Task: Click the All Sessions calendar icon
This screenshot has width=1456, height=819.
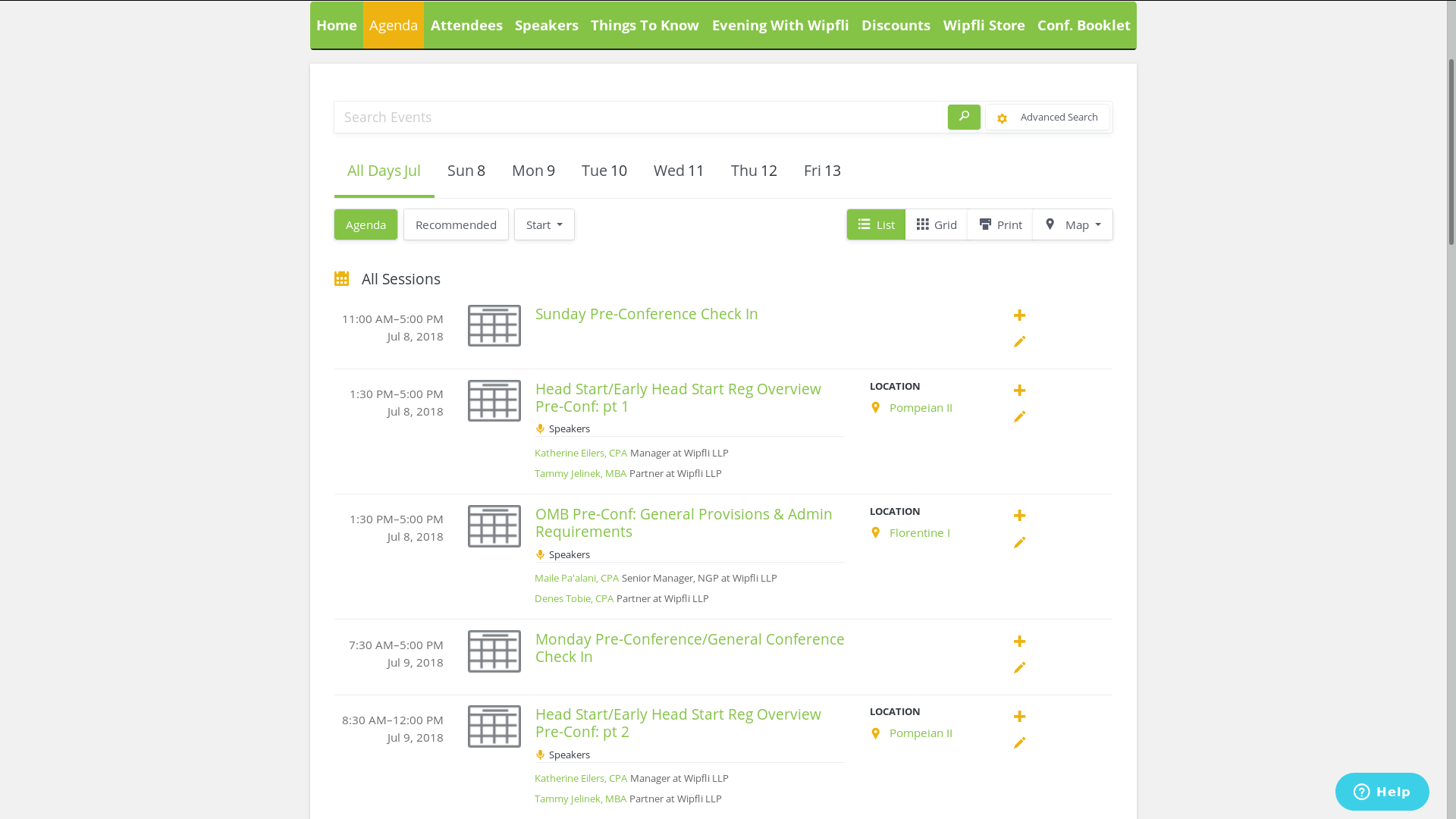Action: [341, 279]
